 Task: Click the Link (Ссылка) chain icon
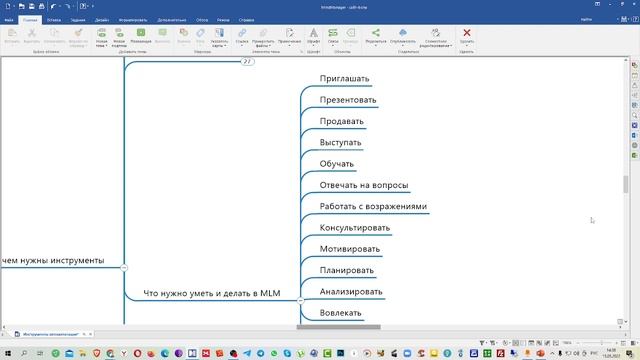click(x=242, y=33)
